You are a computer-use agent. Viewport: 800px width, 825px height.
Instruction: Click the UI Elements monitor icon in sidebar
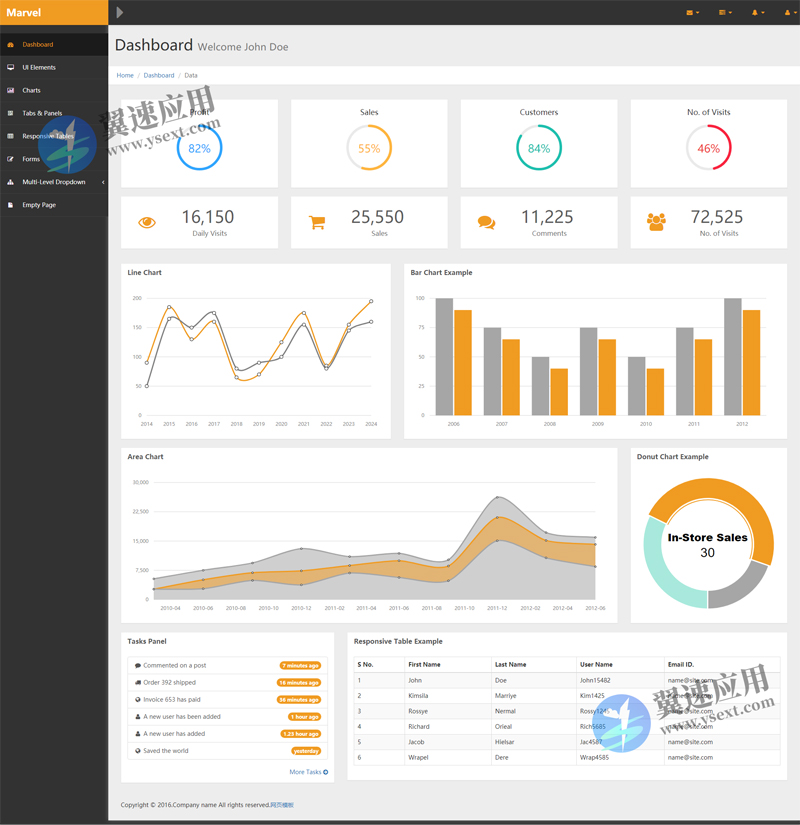pos(11,68)
